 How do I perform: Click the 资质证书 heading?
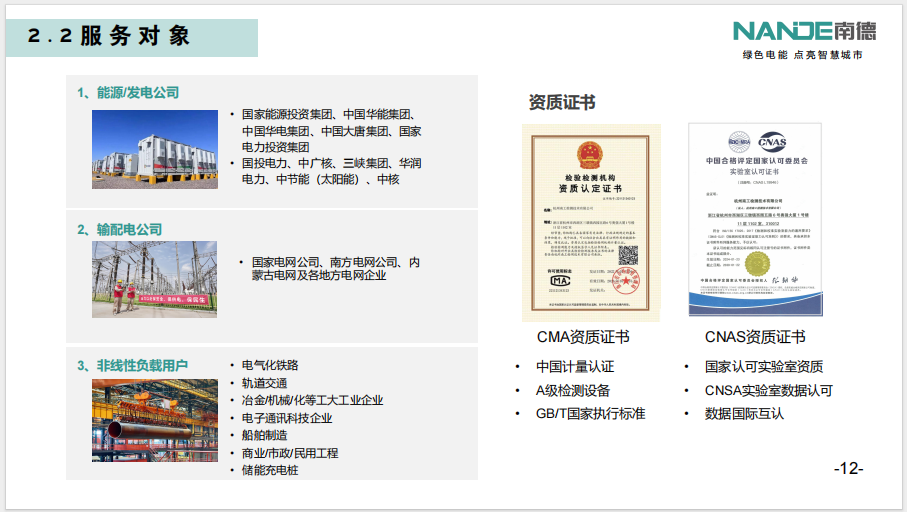click(561, 102)
